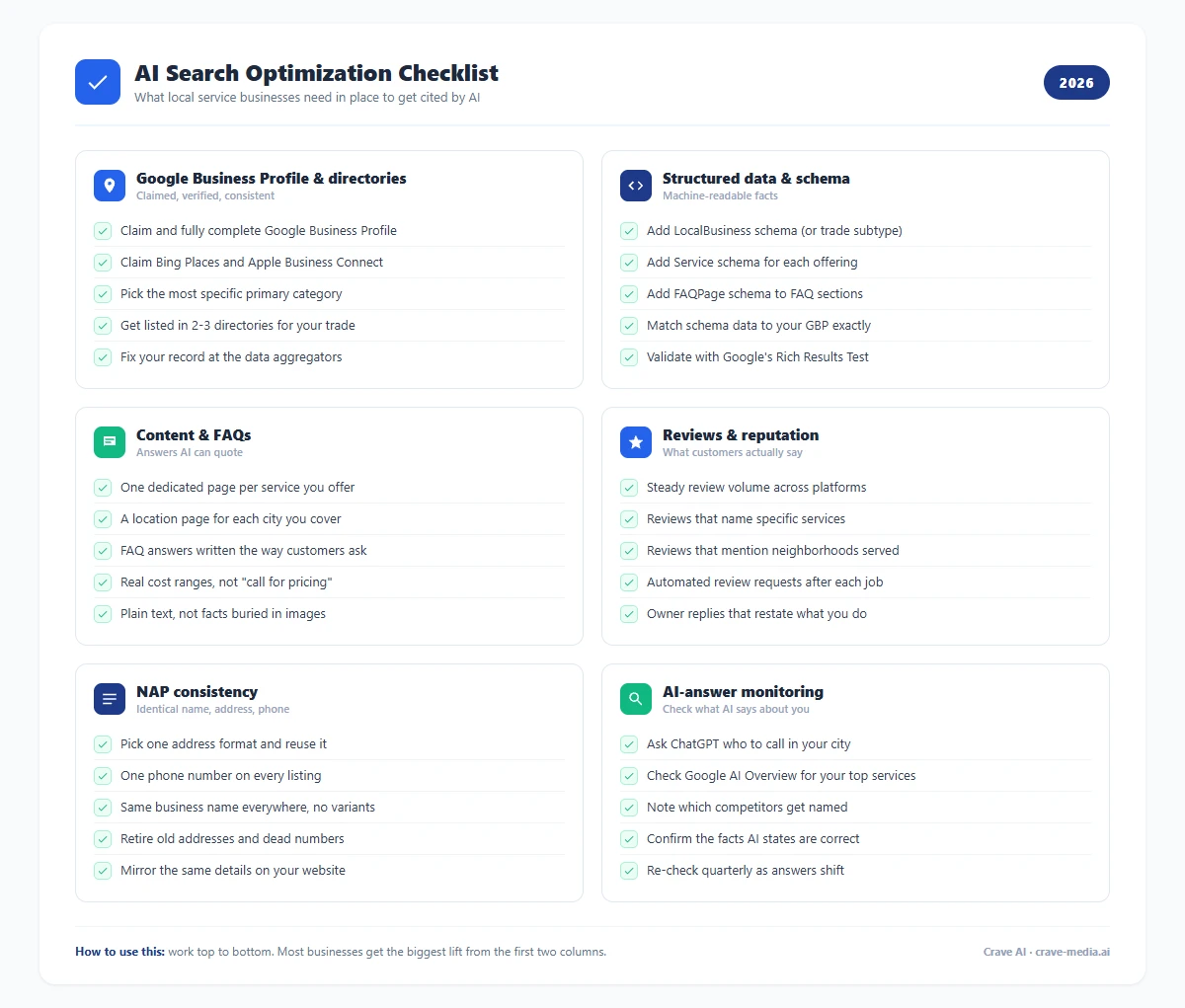Click 'How to use this:' footer label
This screenshot has height=1008, width=1185.
click(119, 952)
